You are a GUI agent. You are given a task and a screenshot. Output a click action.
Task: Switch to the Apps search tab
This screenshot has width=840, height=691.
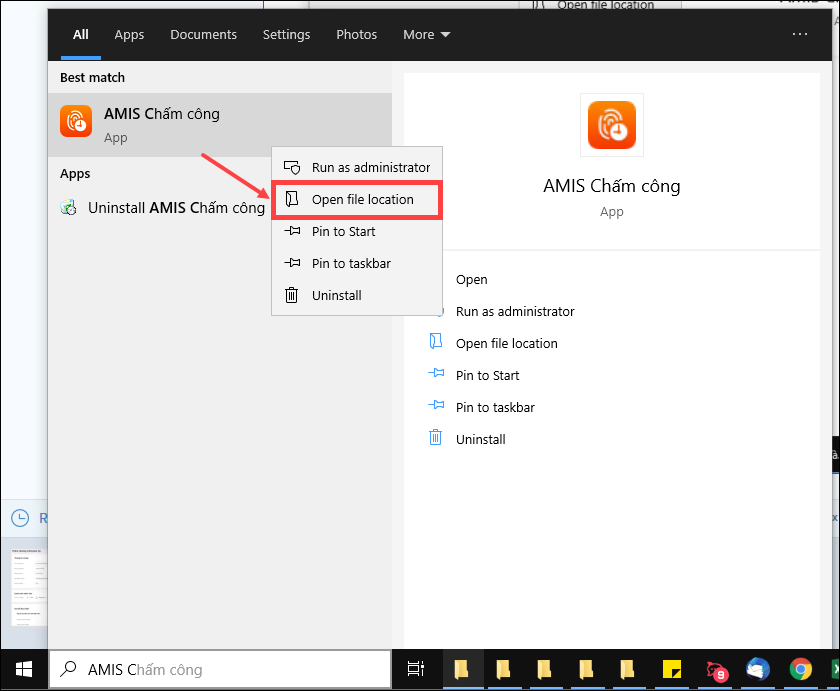coord(129,34)
